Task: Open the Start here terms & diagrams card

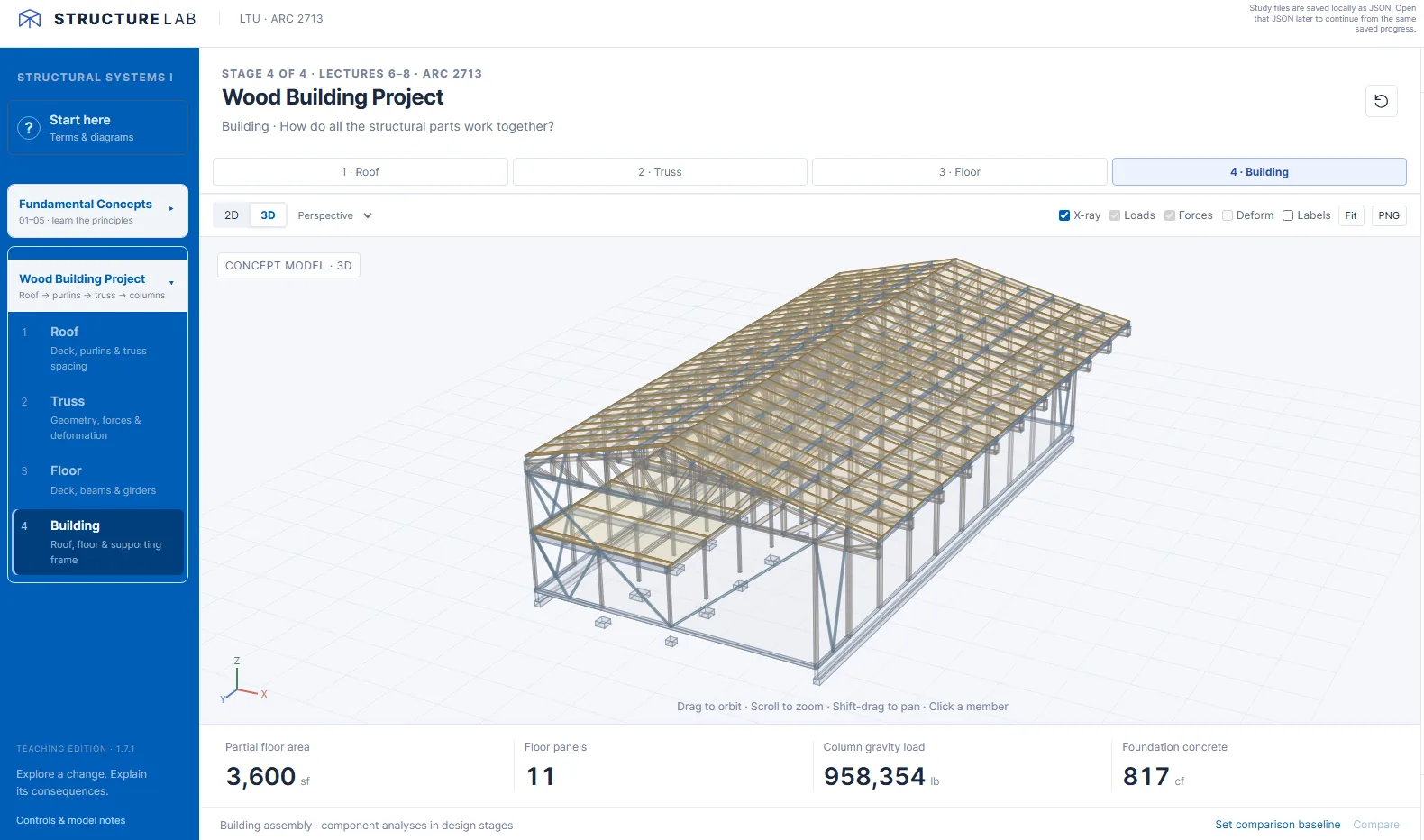Action: [x=98, y=128]
